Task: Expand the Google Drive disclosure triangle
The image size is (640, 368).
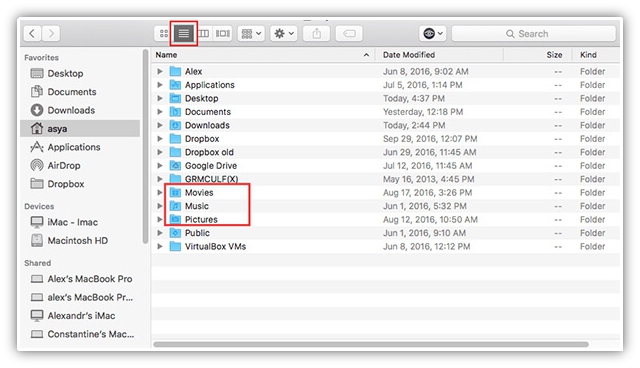Action: click(160, 166)
